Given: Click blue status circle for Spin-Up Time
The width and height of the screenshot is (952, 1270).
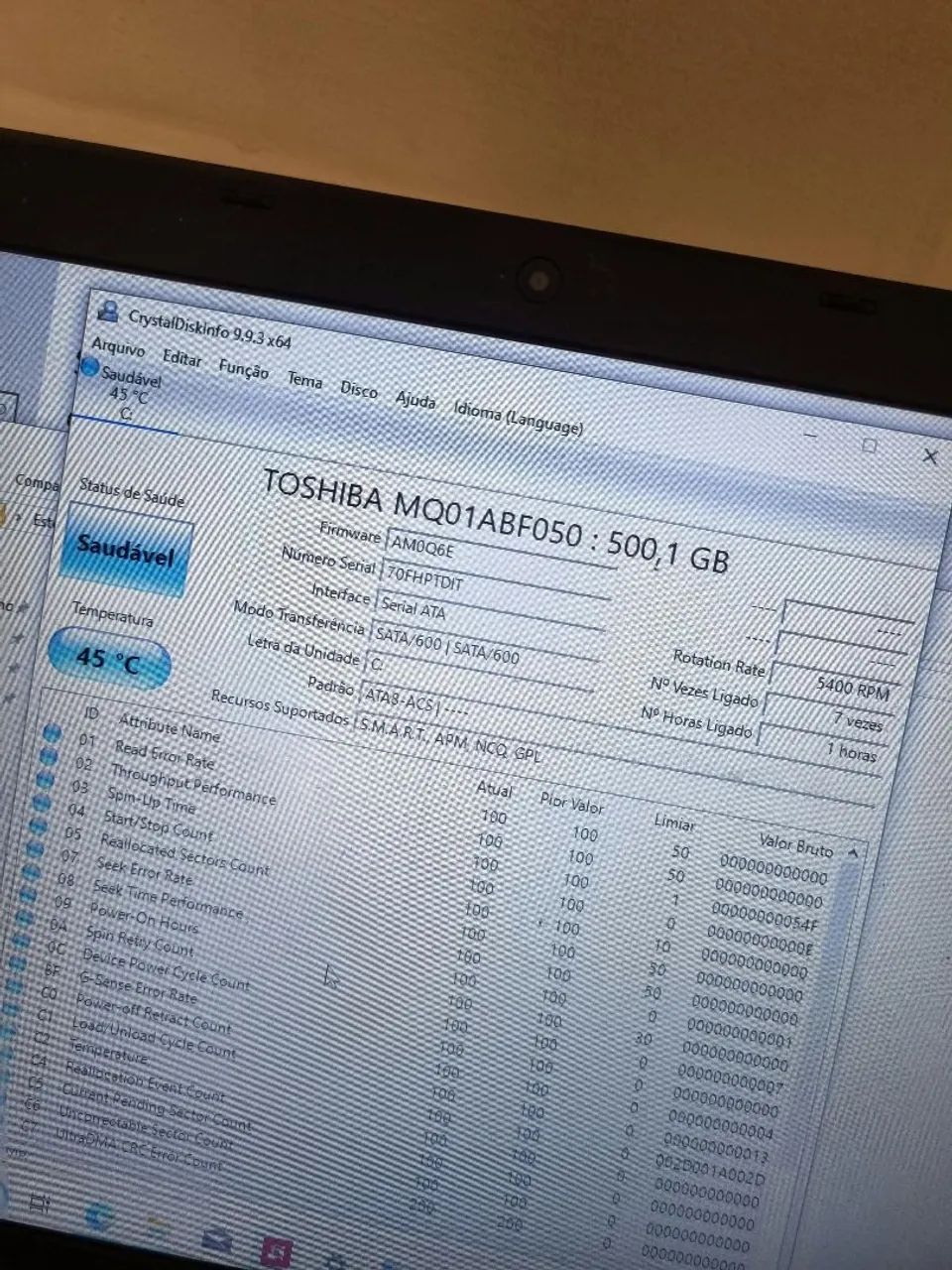Looking at the screenshot, I should (47, 780).
